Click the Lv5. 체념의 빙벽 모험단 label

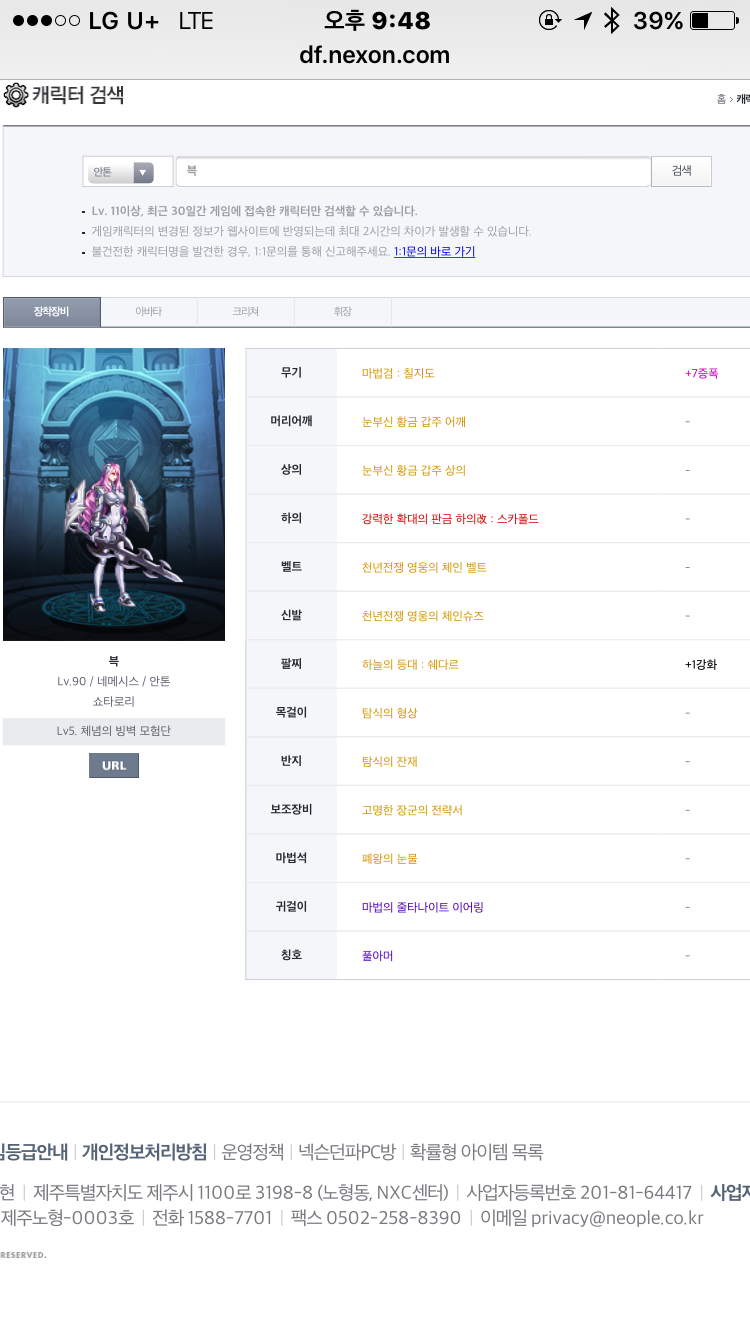point(114,731)
